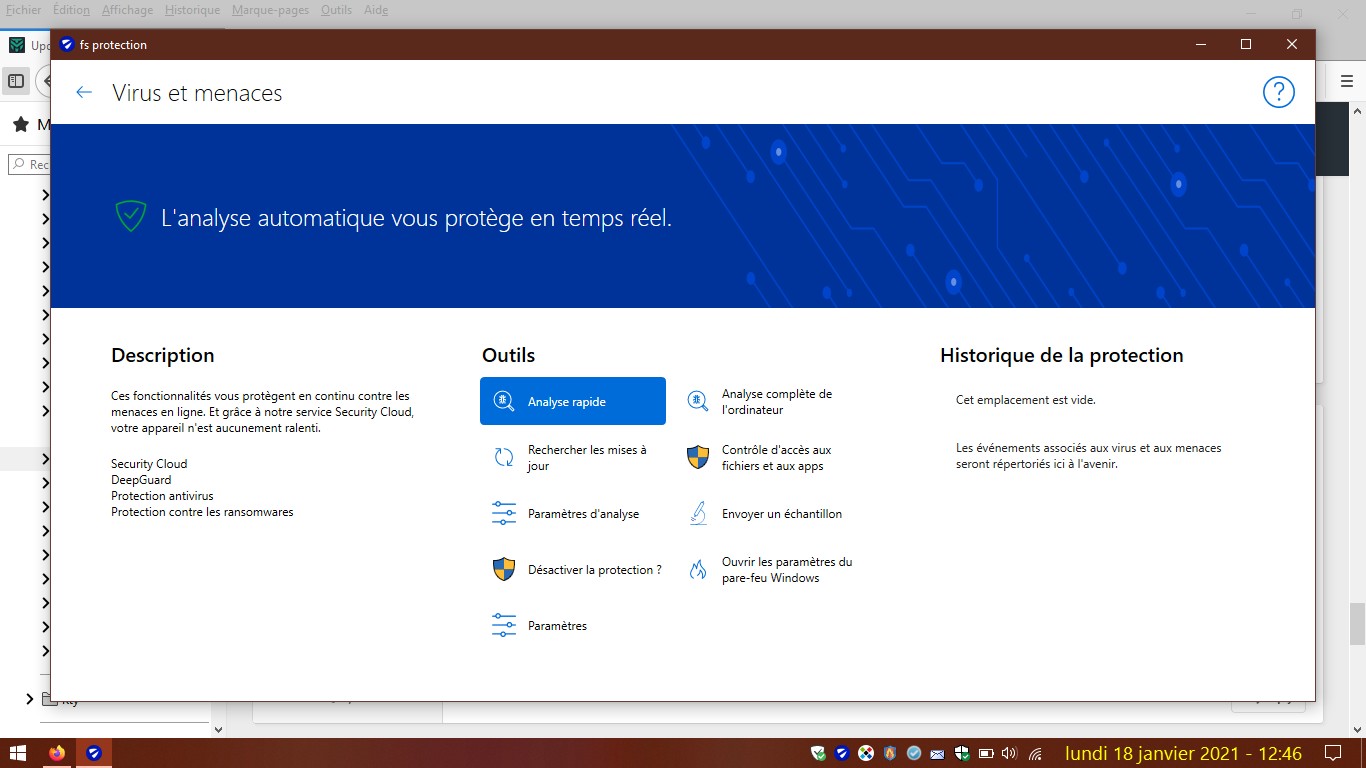Click the Protection antivirus feature line
The height and width of the screenshot is (768, 1366).
[162, 496]
